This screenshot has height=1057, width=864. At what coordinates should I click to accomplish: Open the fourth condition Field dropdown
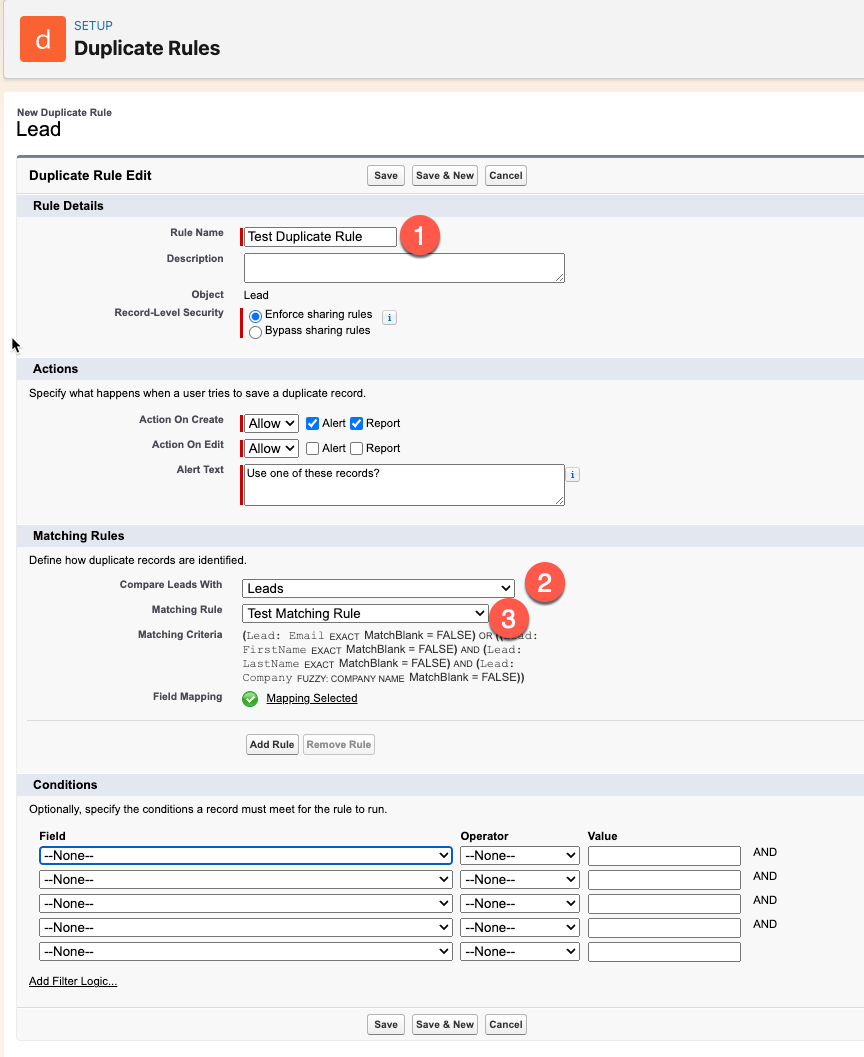click(245, 928)
